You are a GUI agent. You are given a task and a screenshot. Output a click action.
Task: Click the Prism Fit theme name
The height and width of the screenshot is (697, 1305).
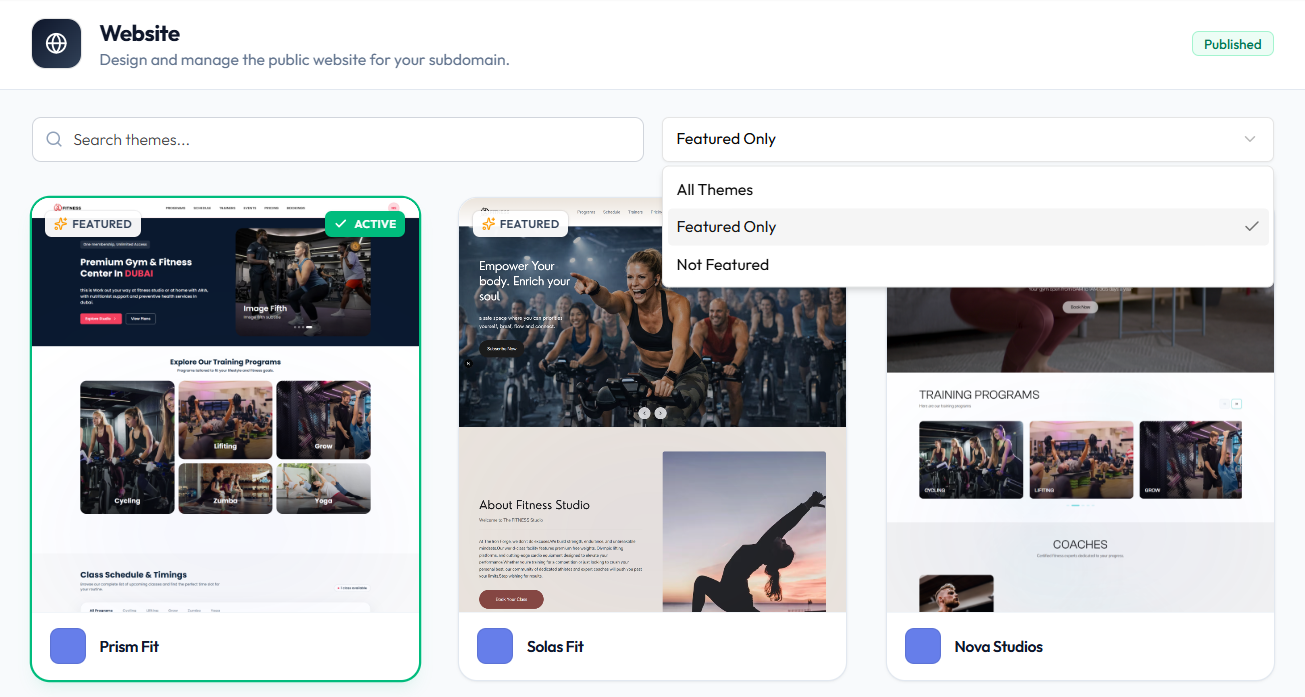coord(129,647)
